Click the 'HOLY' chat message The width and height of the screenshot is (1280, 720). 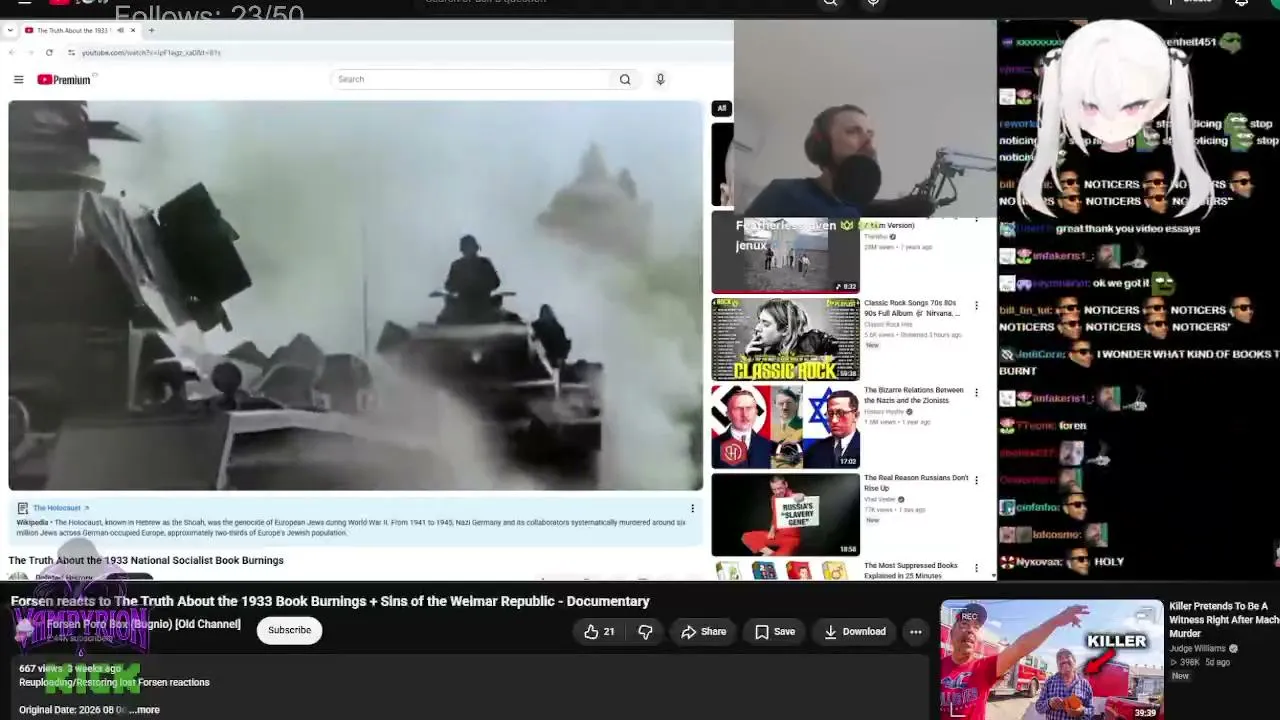pos(1109,562)
